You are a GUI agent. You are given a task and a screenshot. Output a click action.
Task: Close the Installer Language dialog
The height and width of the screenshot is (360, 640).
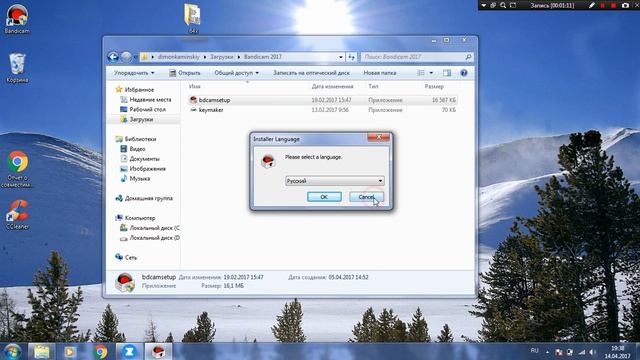tap(378, 137)
